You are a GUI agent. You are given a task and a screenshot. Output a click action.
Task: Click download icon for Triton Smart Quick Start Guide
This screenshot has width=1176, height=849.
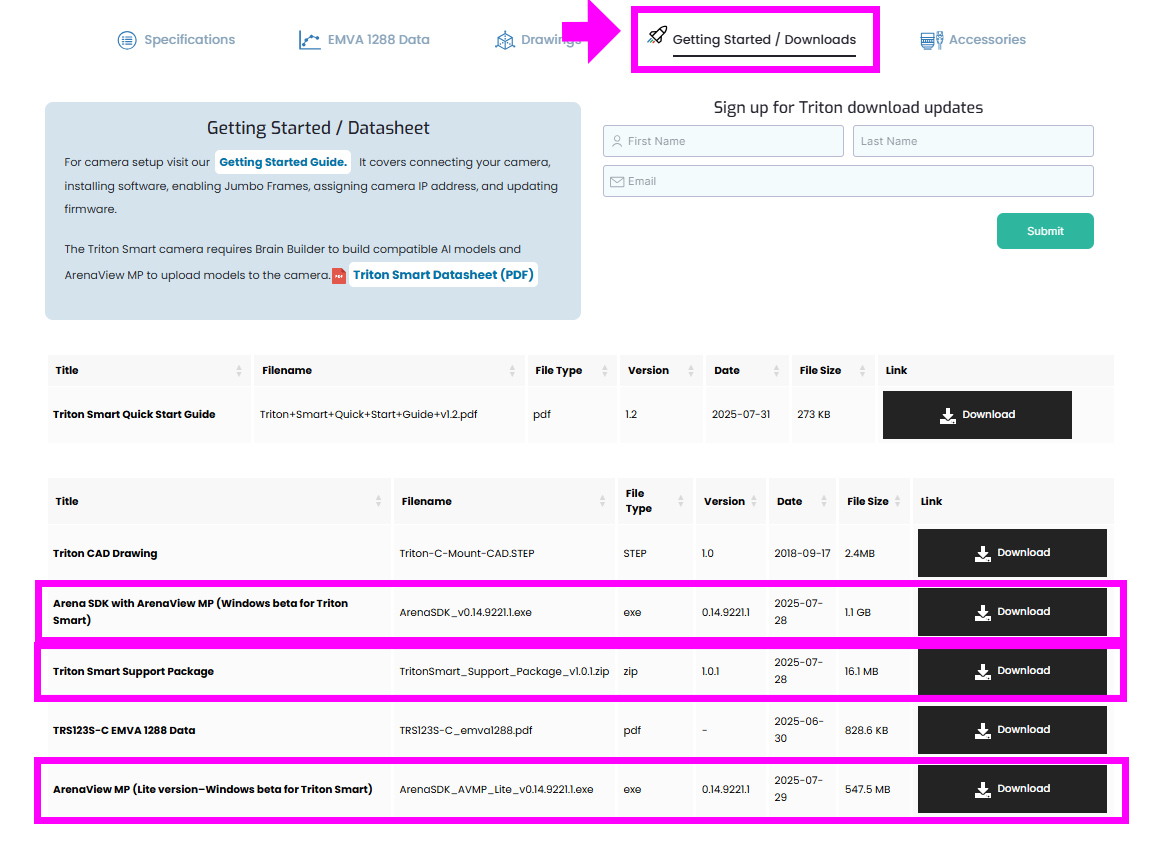click(947, 415)
